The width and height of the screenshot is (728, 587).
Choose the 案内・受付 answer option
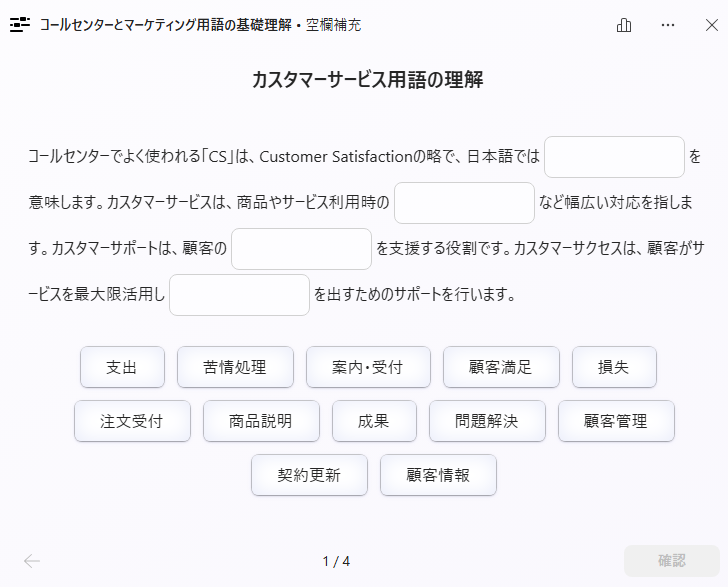pyautogui.click(x=368, y=367)
